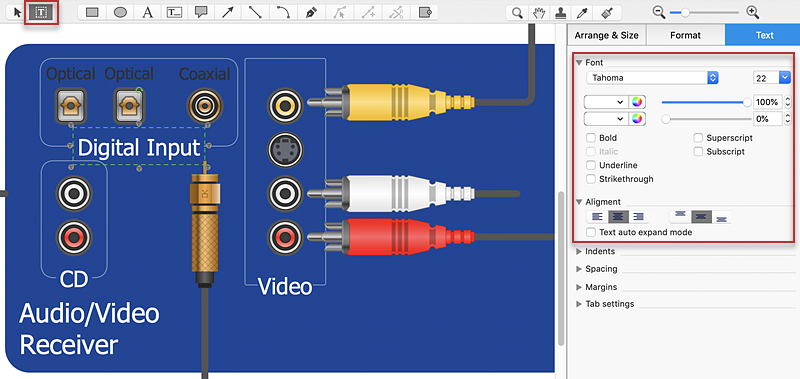
Task: Center text horizontally
Action: tap(618, 217)
